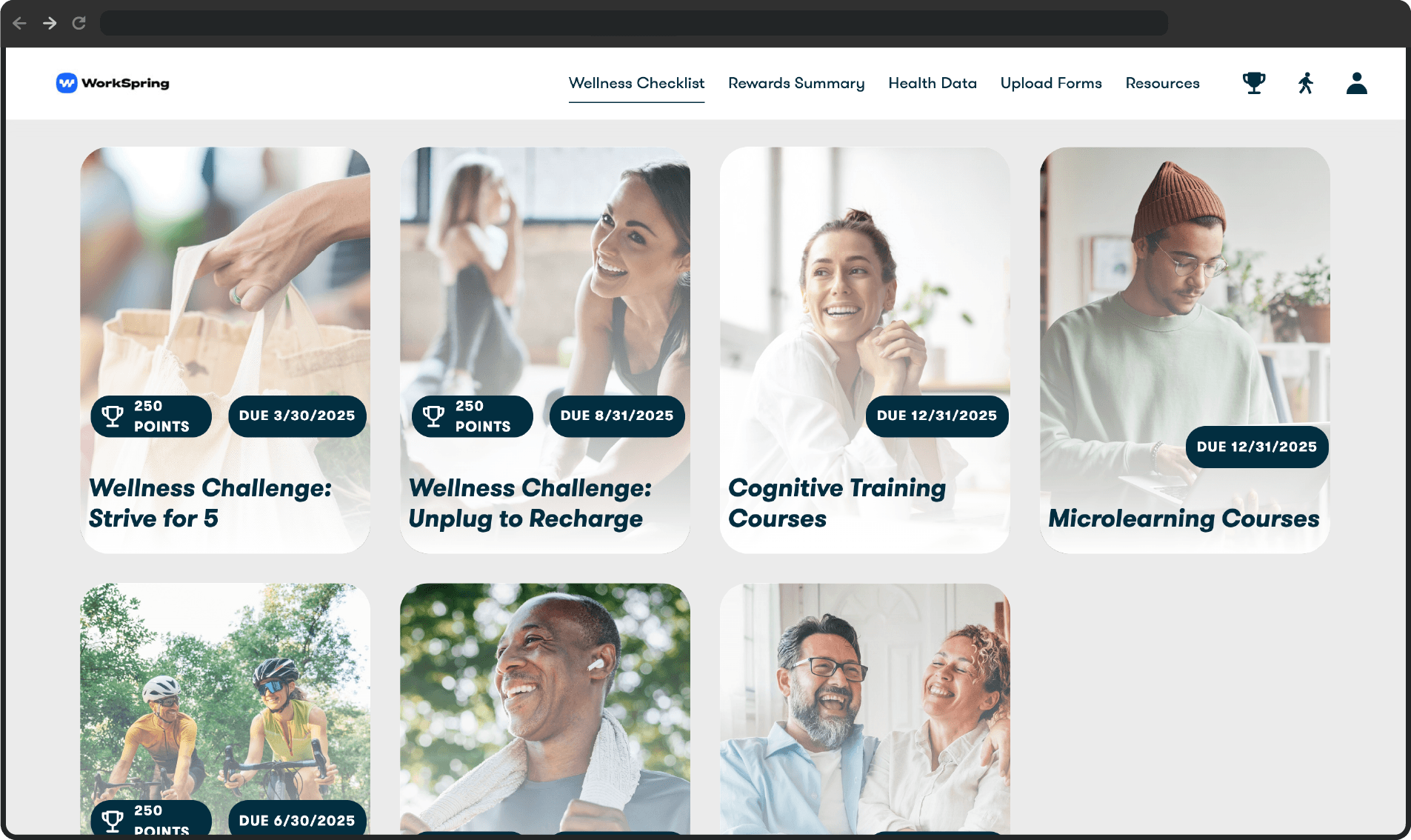Click trophy icon on Unplug to Recharge card
This screenshot has height=840, width=1411.
click(433, 416)
